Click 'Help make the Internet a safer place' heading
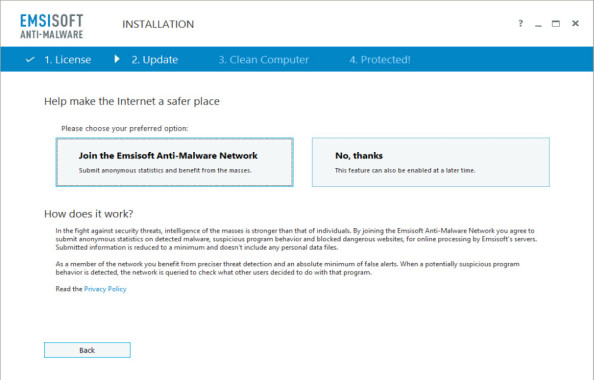The image size is (594, 380). click(132, 101)
